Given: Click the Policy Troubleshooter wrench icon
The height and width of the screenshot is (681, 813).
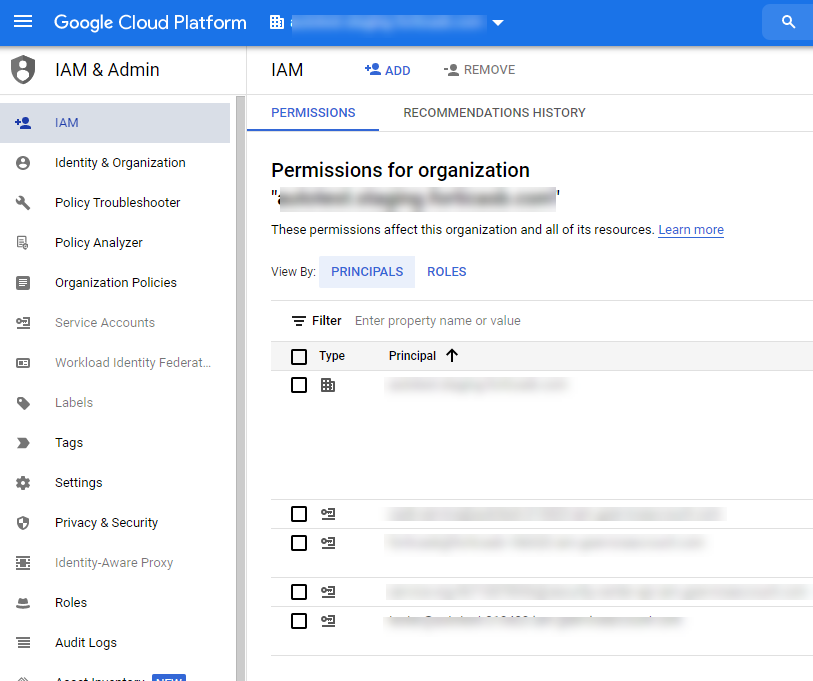Looking at the screenshot, I should coord(23,203).
